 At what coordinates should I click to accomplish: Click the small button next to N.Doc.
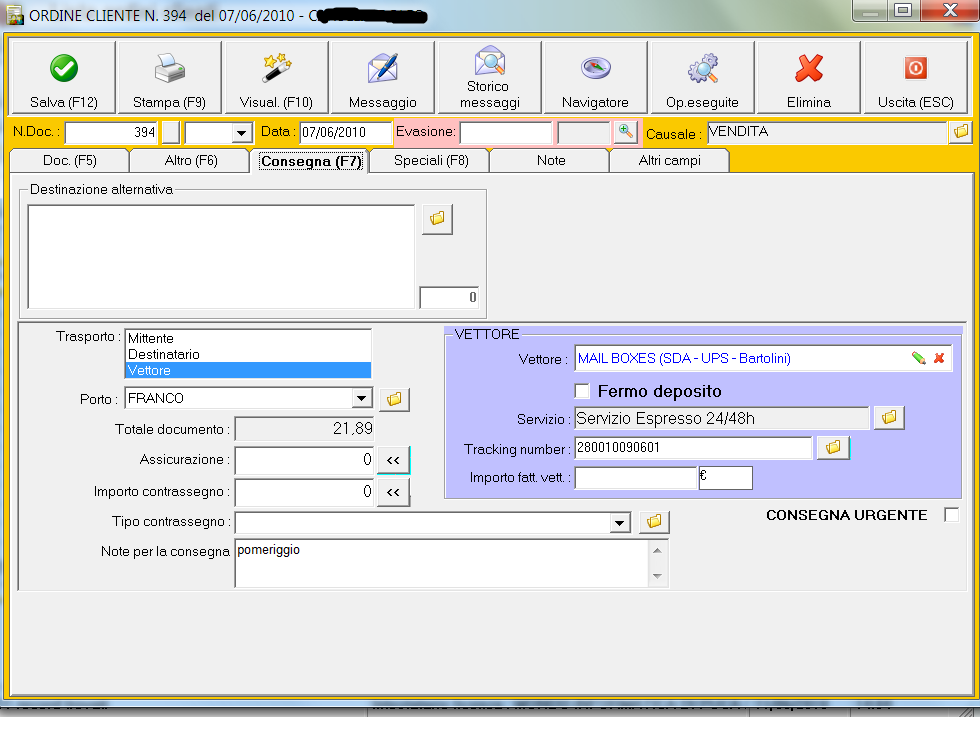[x=171, y=132]
